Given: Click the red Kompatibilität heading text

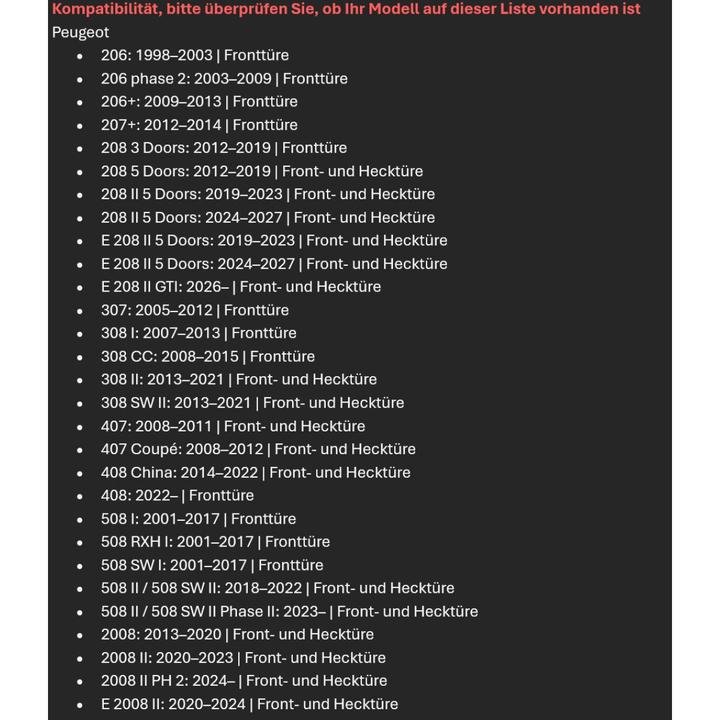Looking at the screenshot, I should tap(346, 9).
